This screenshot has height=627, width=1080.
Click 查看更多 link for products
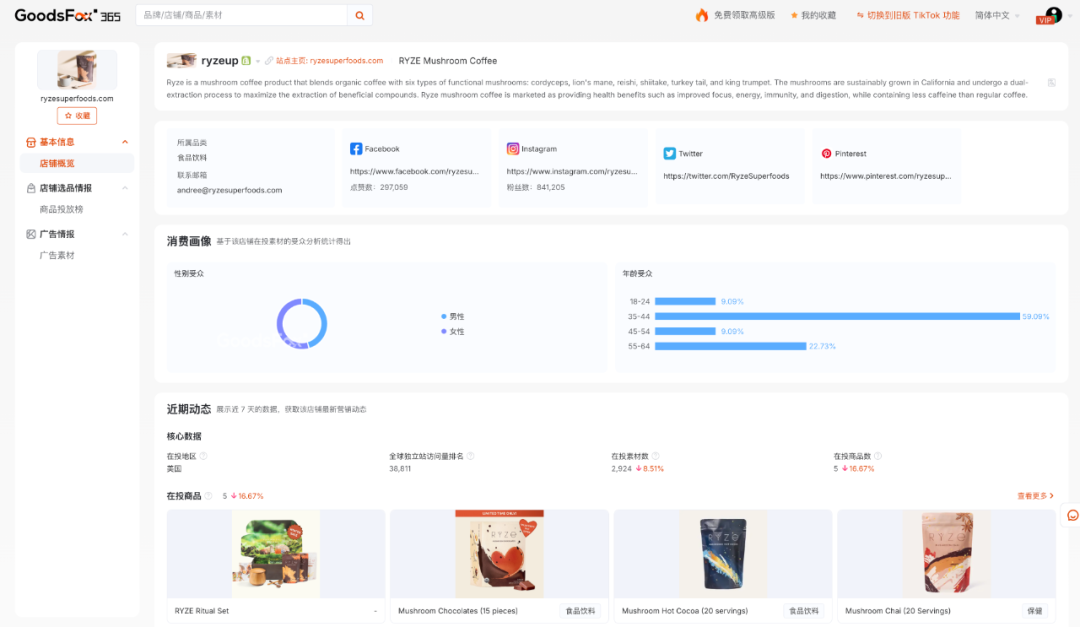[x=1035, y=496]
